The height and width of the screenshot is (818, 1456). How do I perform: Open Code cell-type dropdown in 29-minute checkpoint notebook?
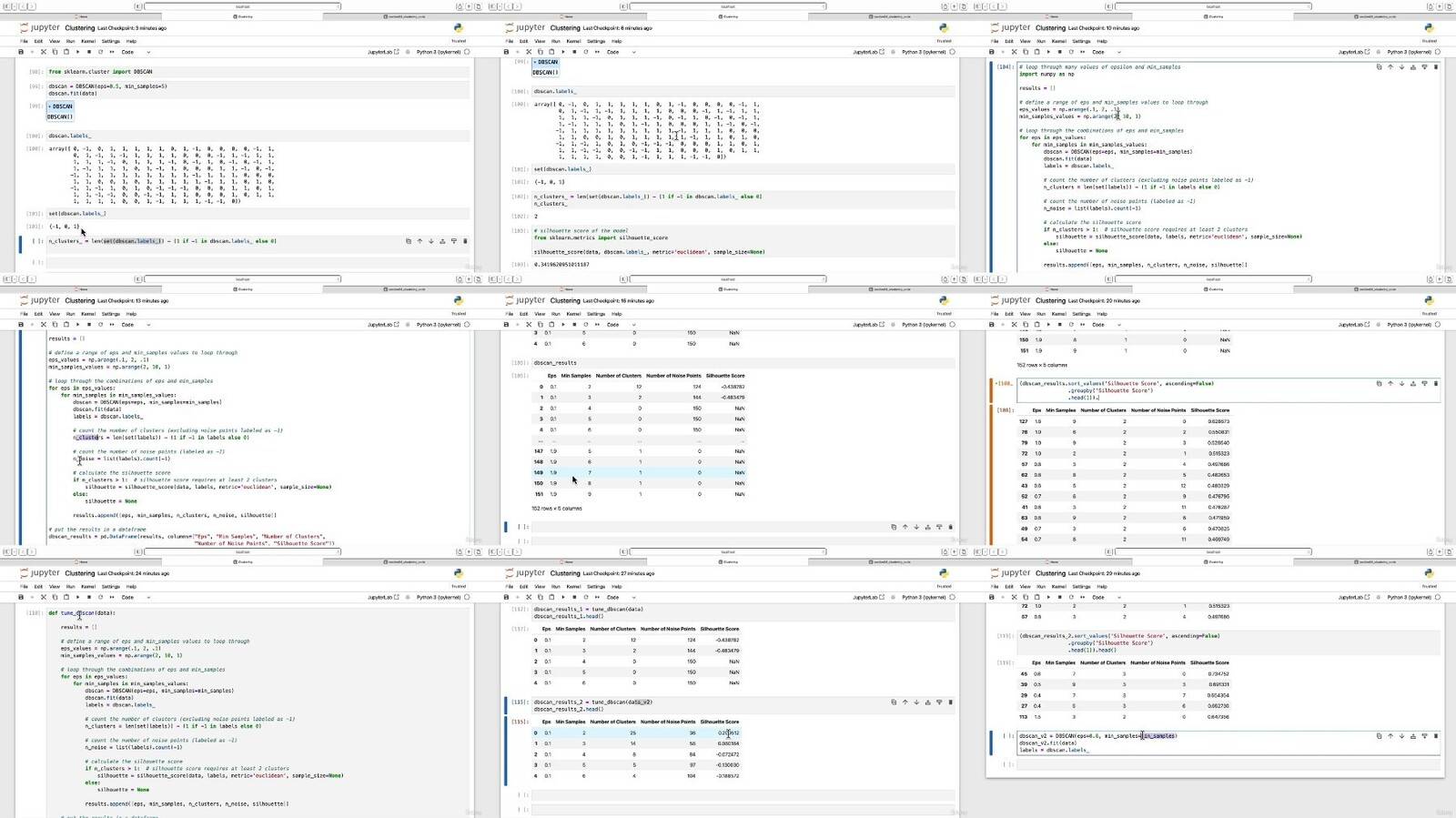(1106, 597)
